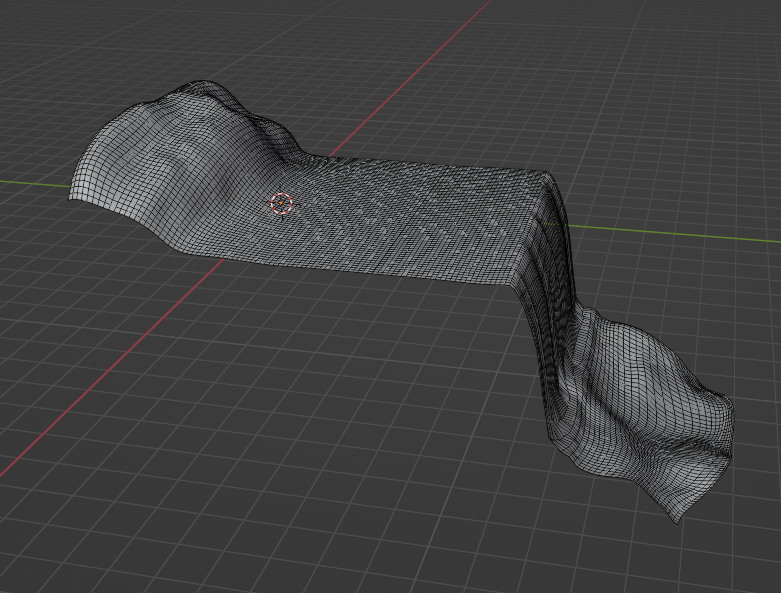Click the folded top corner above the drop

coord(545,180)
